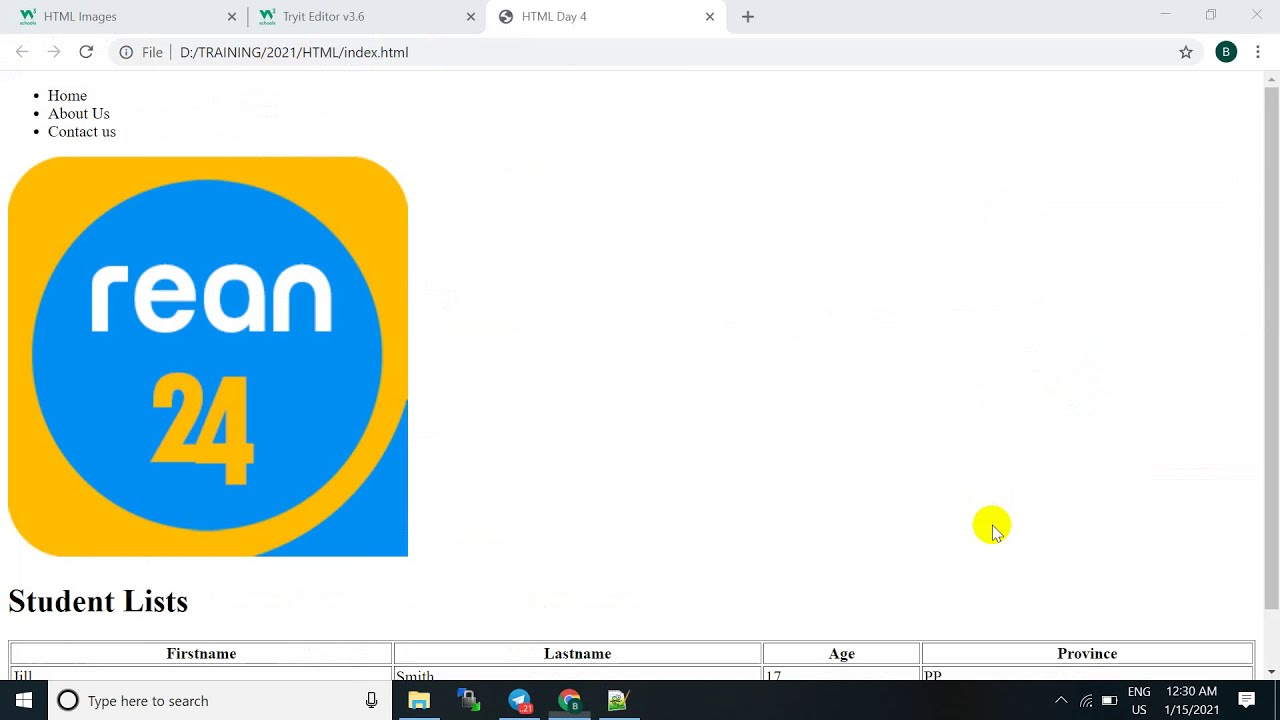Click the About Us list item
Screen dimensions: 1280x720
(79, 114)
